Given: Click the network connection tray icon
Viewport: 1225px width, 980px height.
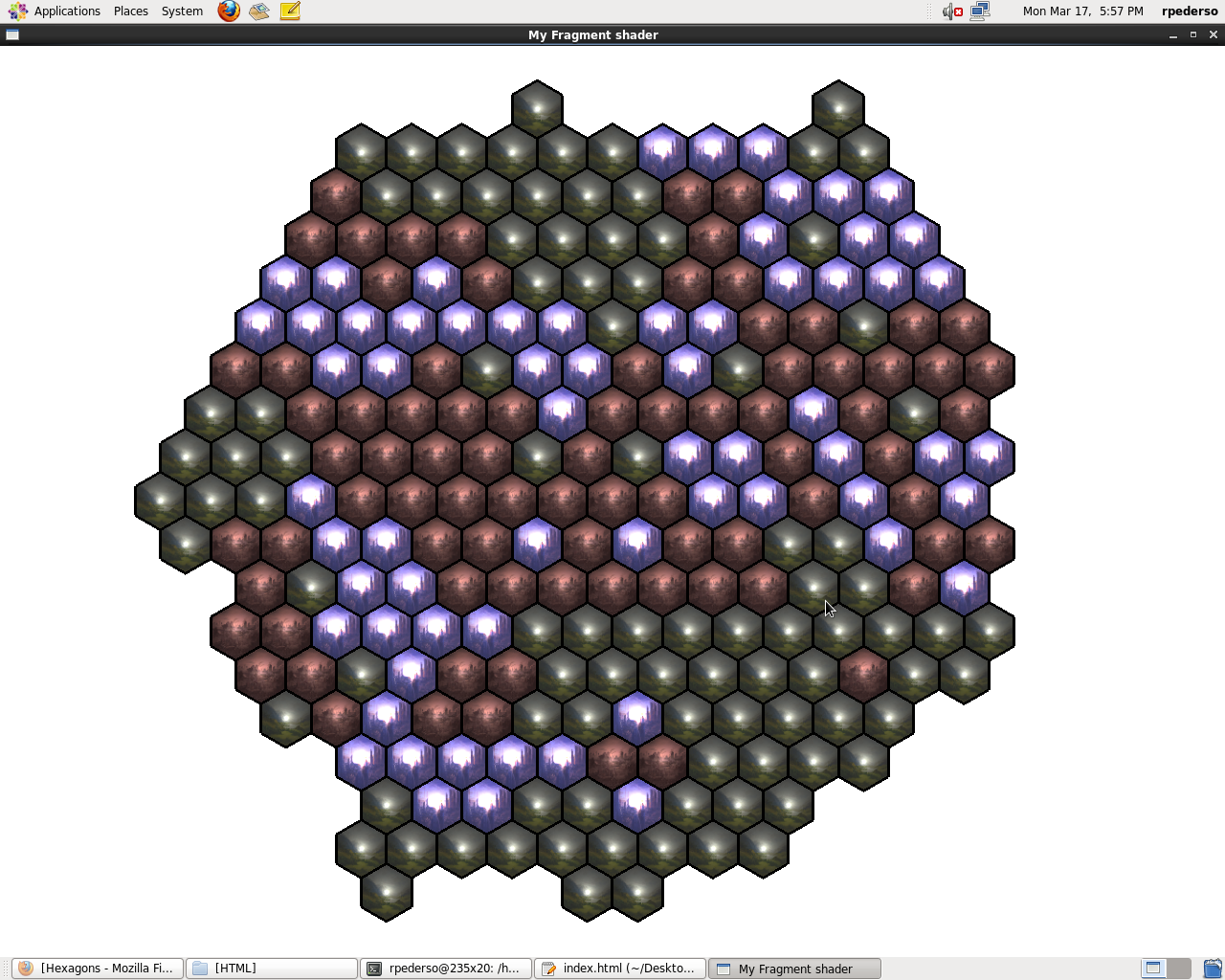Looking at the screenshot, I should (x=980, y=11).
